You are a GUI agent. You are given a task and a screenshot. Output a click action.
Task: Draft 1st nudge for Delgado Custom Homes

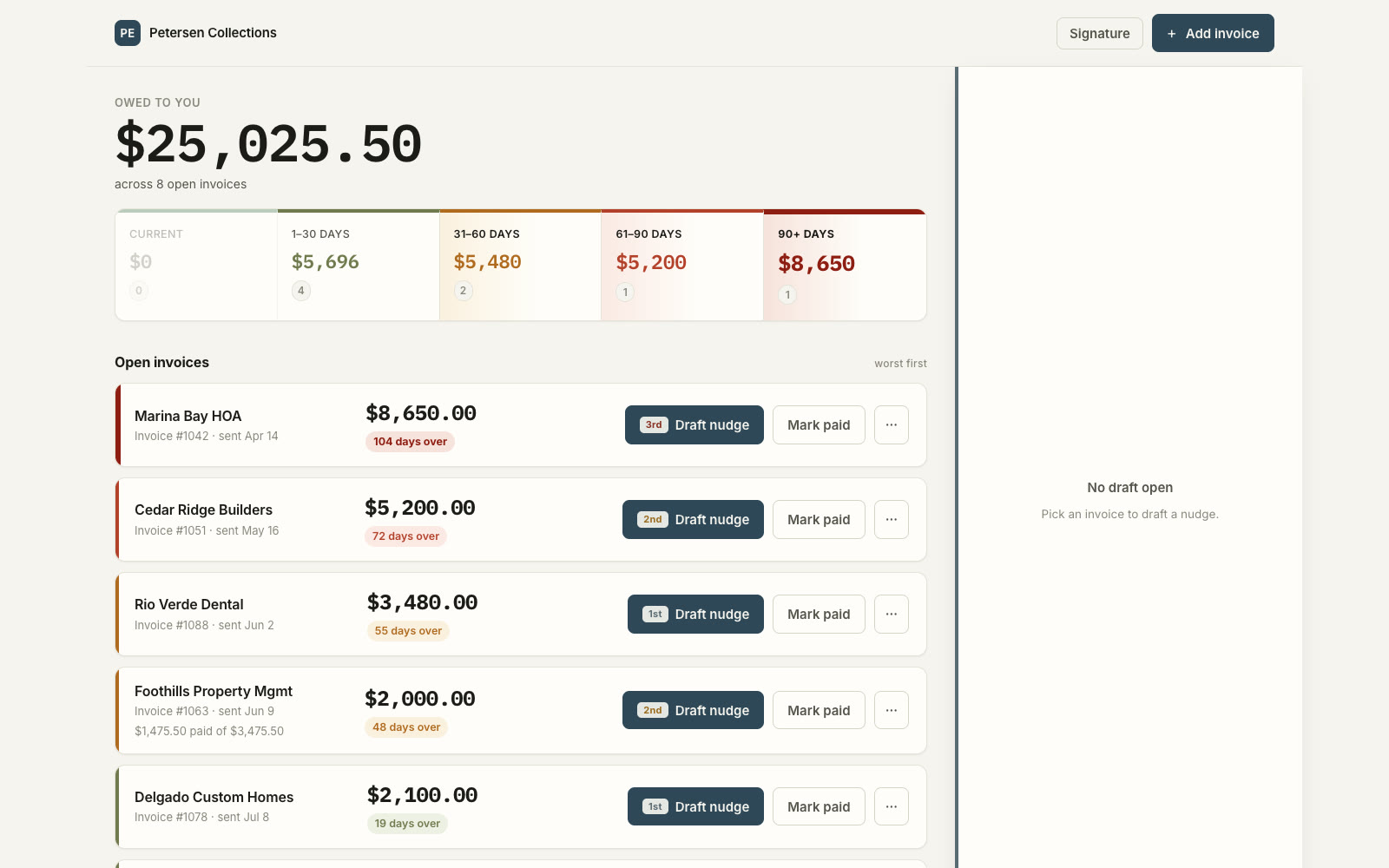[x=695, y=807]
